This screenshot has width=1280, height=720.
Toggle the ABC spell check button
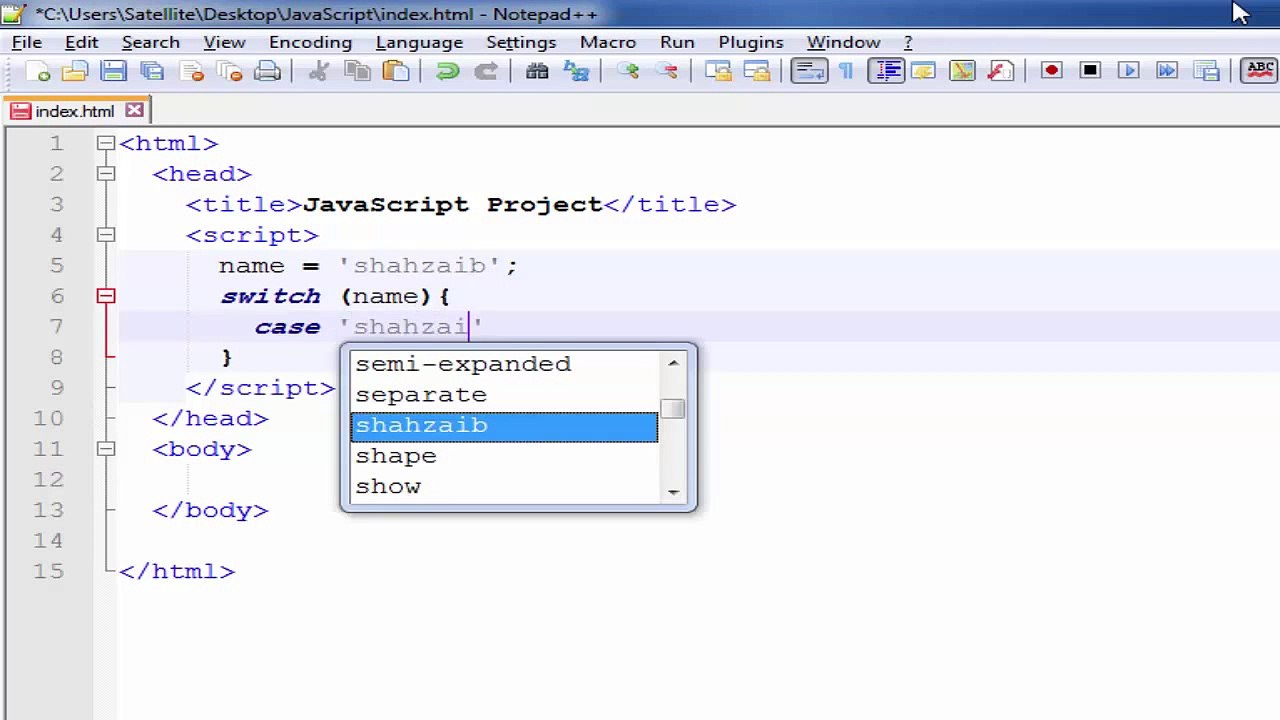pyautogui.click(x=1260, y=71)
